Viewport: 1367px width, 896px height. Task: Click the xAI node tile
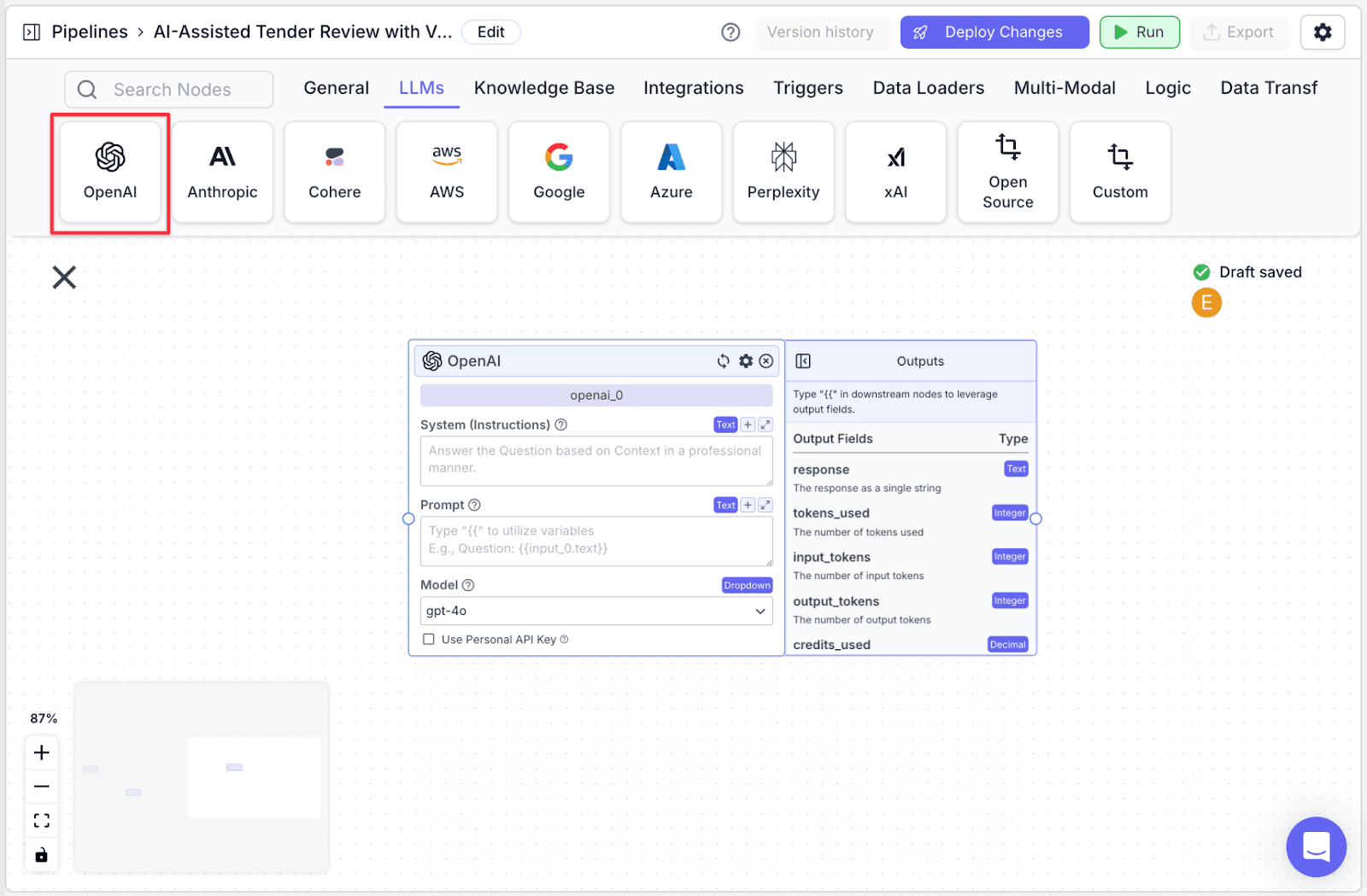click(895, 173)
